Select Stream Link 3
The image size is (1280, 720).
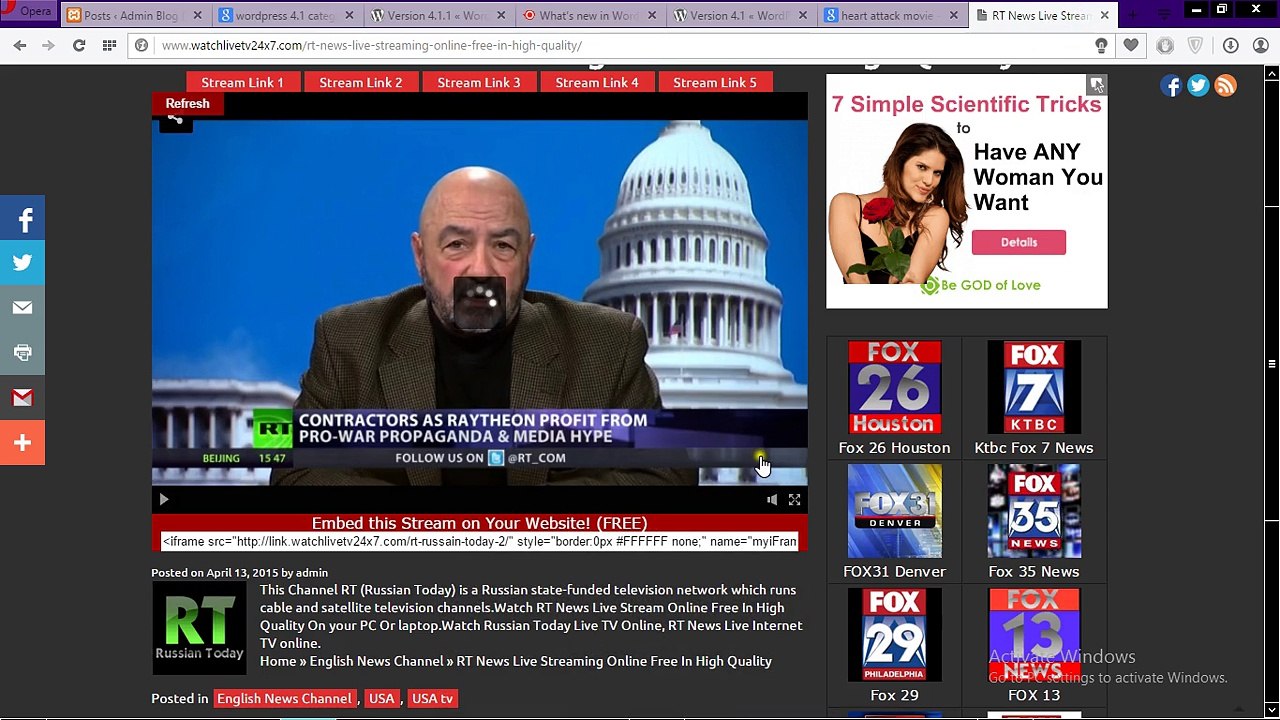pos(478,82)
